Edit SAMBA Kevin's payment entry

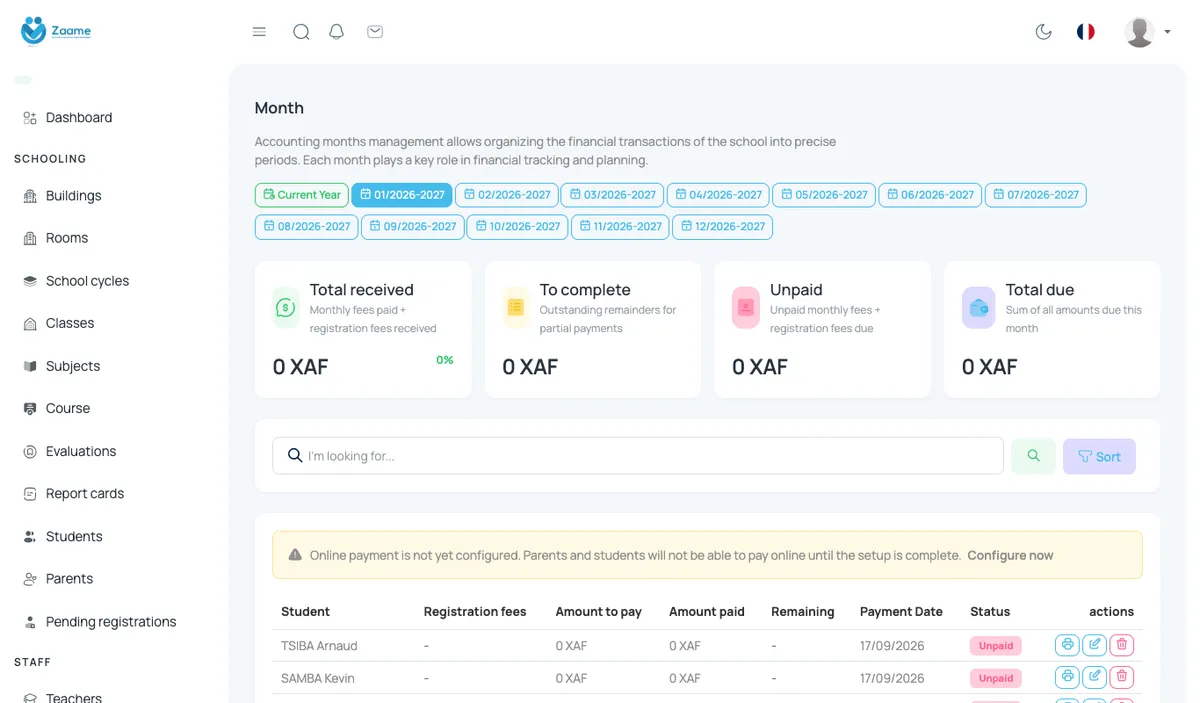[x=1095, y=677]
